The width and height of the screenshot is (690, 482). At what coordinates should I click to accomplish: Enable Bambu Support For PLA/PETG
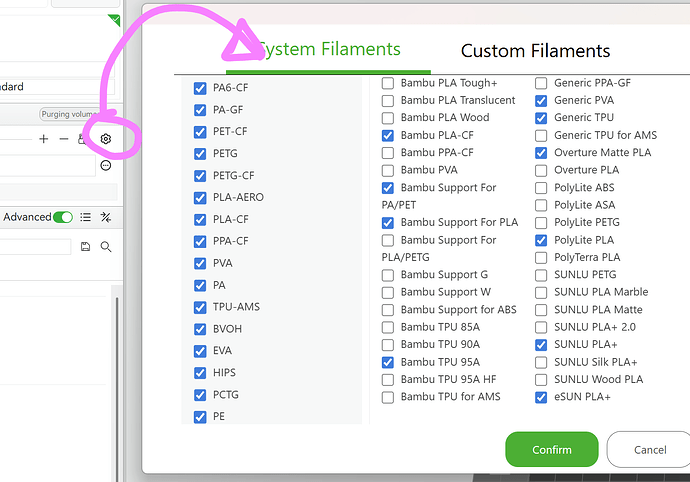click(388, 240)
